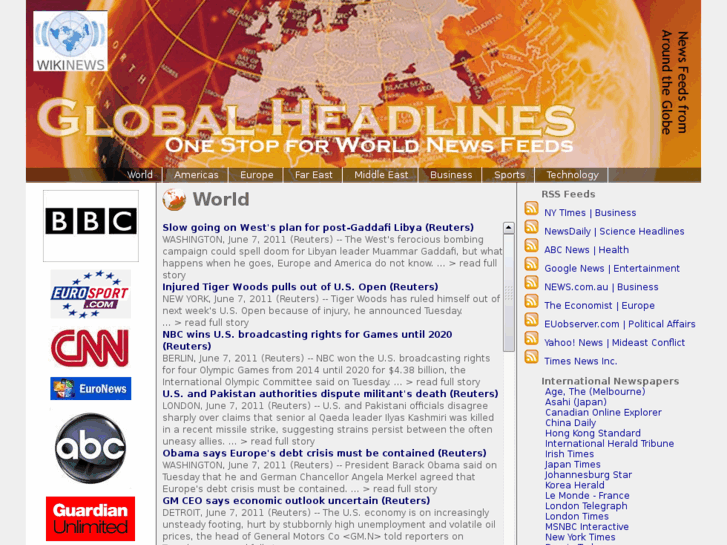The height and width of the screenshot is (545, 727).
Task: Click the globe icon beside World heading
Action: (x=174, y=200)
